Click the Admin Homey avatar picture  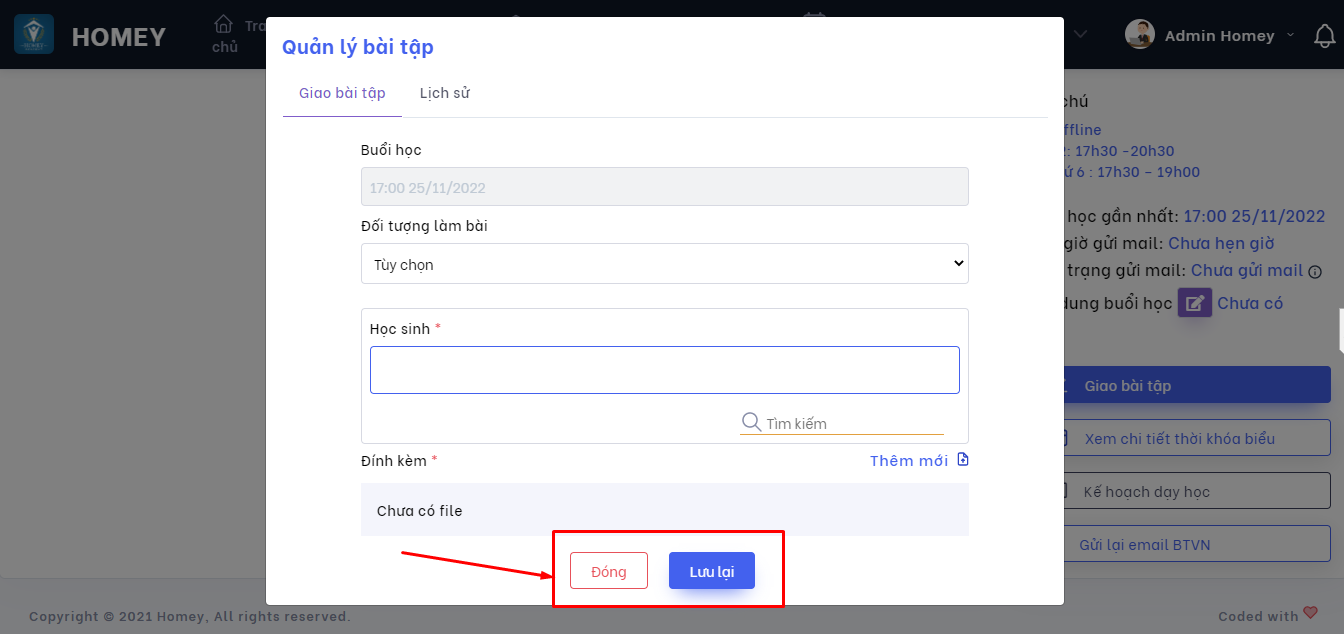1139,35
